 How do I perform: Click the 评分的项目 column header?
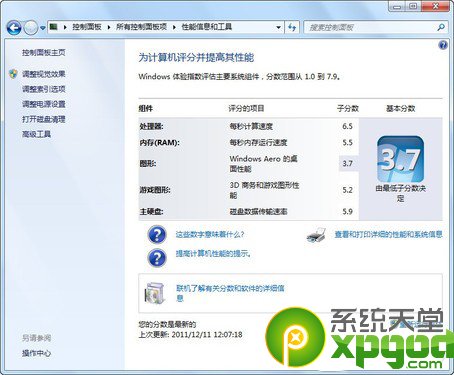coord(246,108)
